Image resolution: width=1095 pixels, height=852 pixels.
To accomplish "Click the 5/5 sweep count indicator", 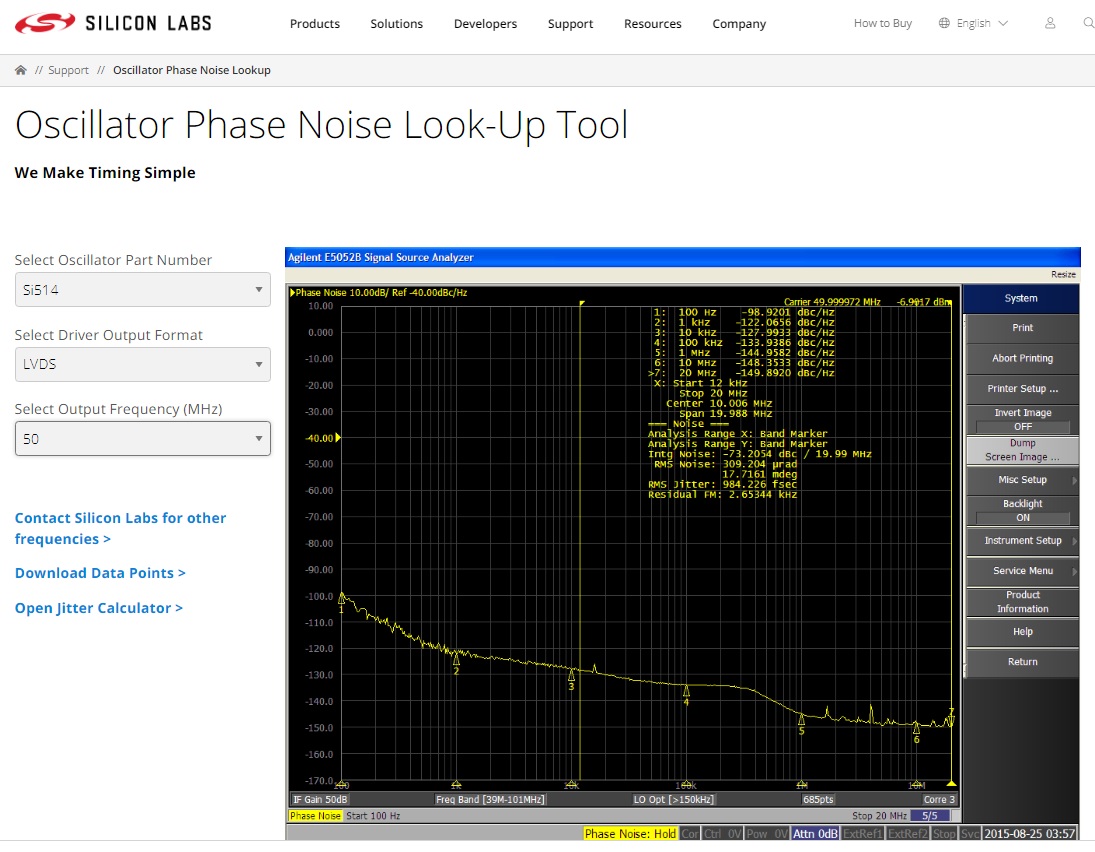I will 929,816.
